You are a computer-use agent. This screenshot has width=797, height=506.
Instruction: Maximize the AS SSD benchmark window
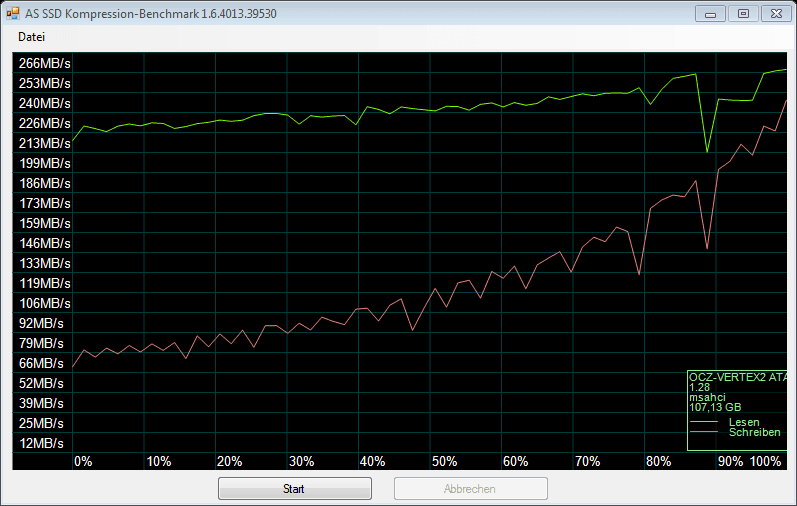(743, 13)
